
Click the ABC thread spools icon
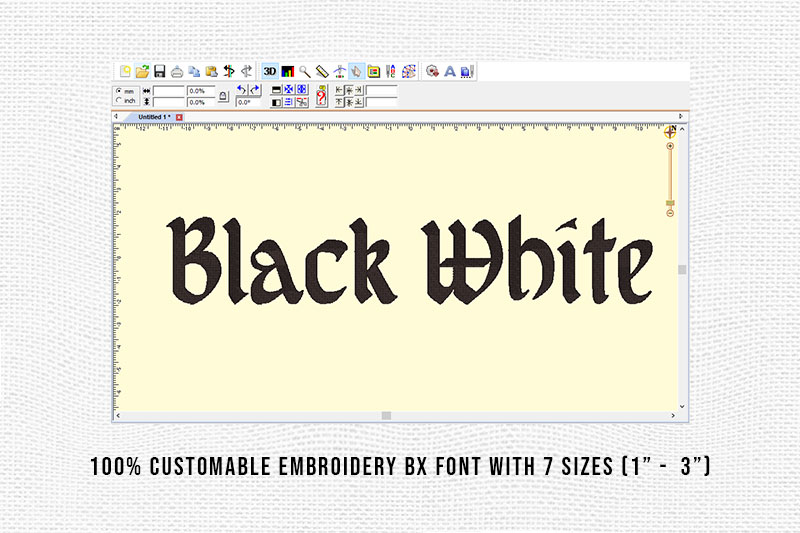tap(391, 71)
